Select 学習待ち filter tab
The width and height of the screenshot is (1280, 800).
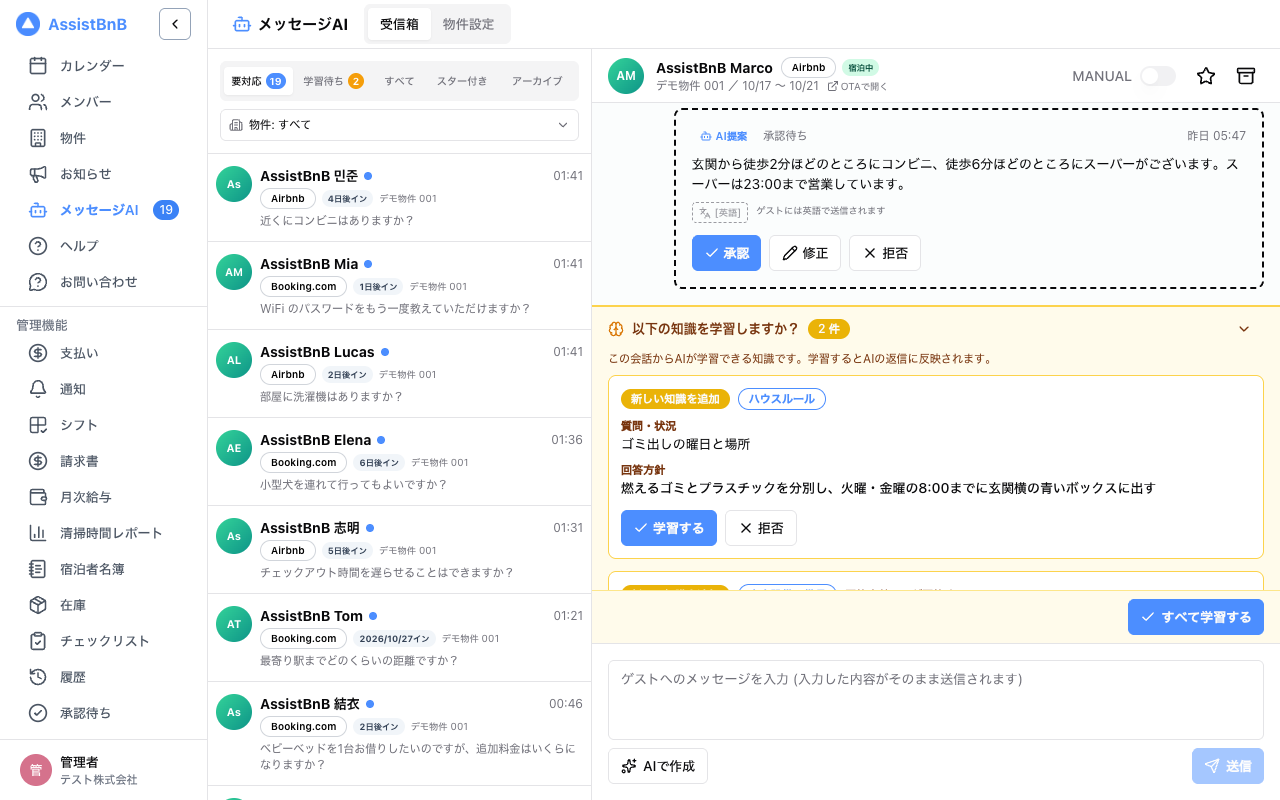point(333,81)
